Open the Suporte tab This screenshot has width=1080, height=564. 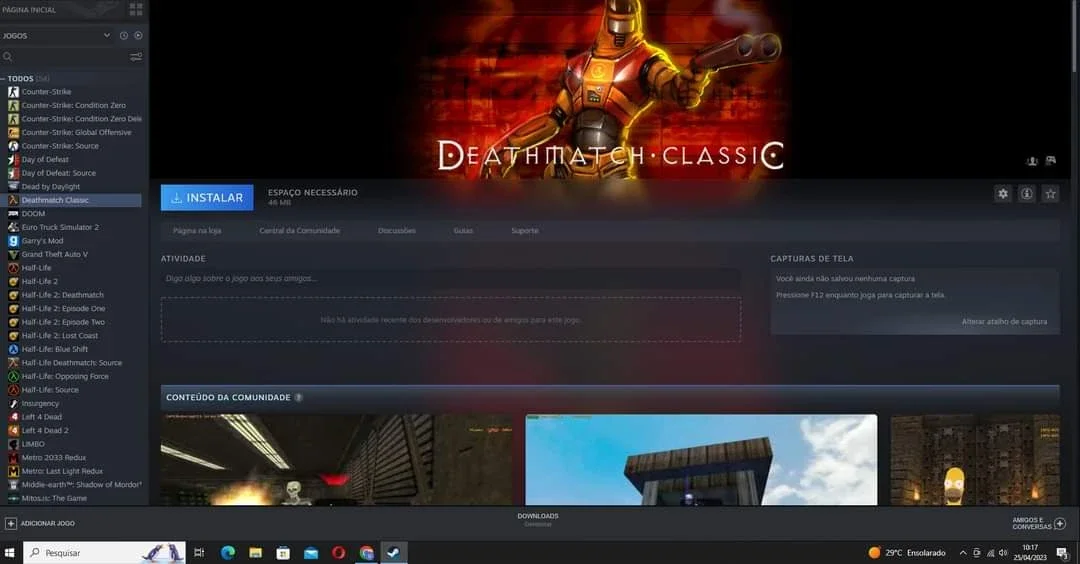(525, 231)
